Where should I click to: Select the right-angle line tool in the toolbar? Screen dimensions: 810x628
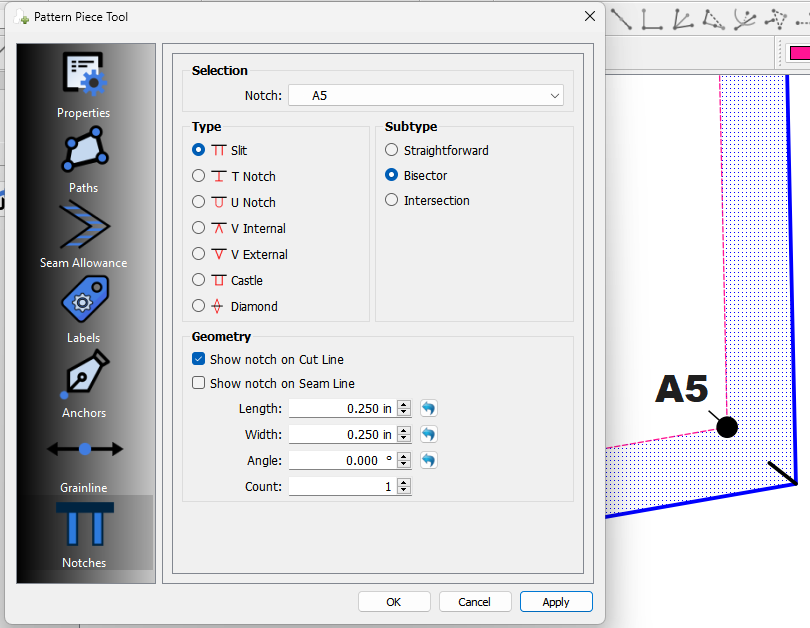(651, 19)
